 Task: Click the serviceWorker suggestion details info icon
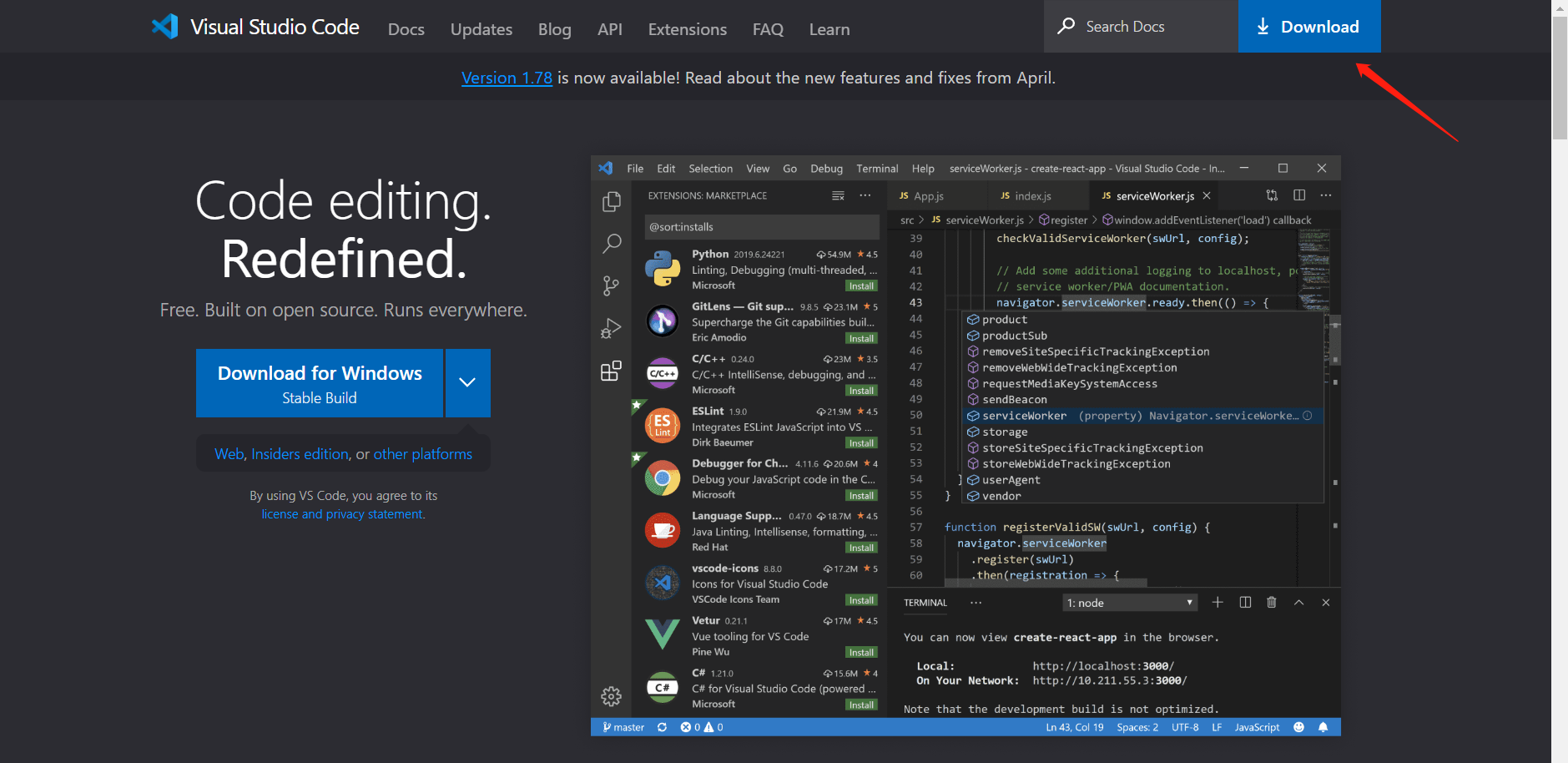[x=1308, y=416]
